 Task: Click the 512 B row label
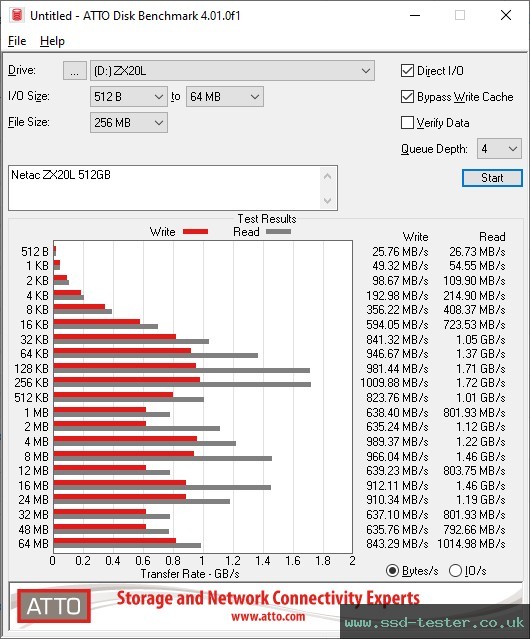tap(35, 251)
